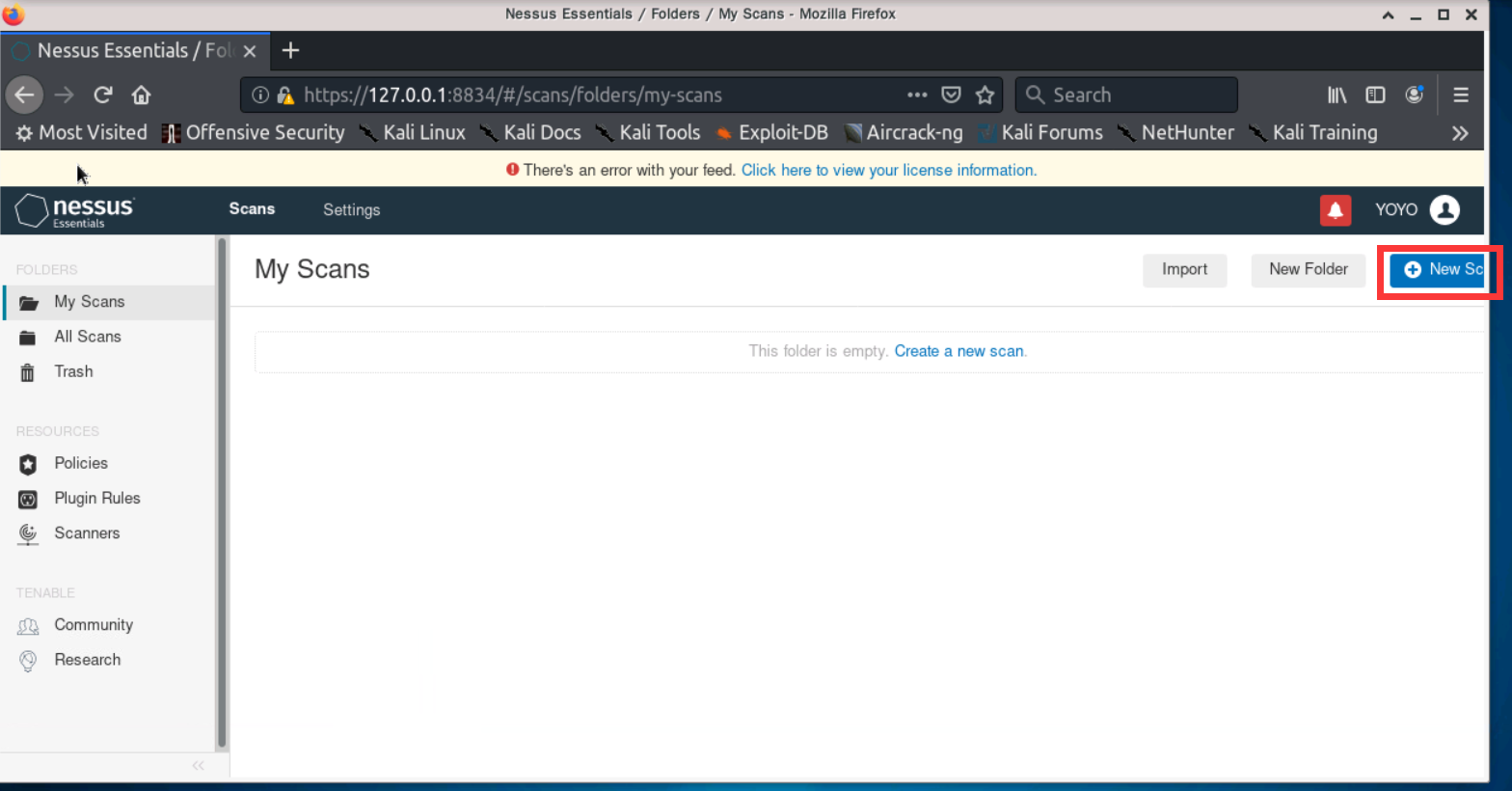Image resolution: width=1512 pixels, height=791 pixels.
Task: Collapse the sidebar with double chevron
Action: pos(198,766)
